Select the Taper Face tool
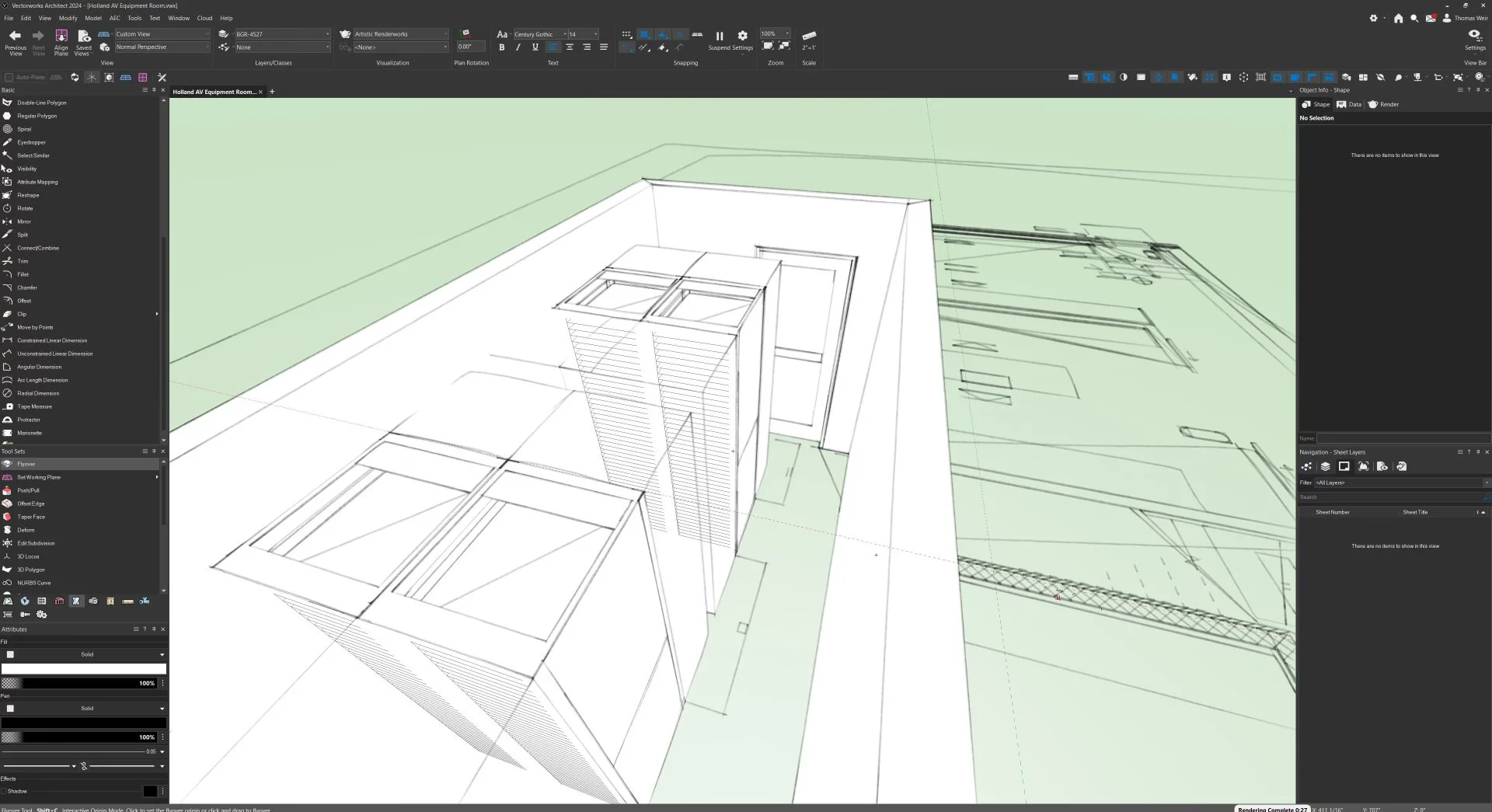 tap(31, 517)
